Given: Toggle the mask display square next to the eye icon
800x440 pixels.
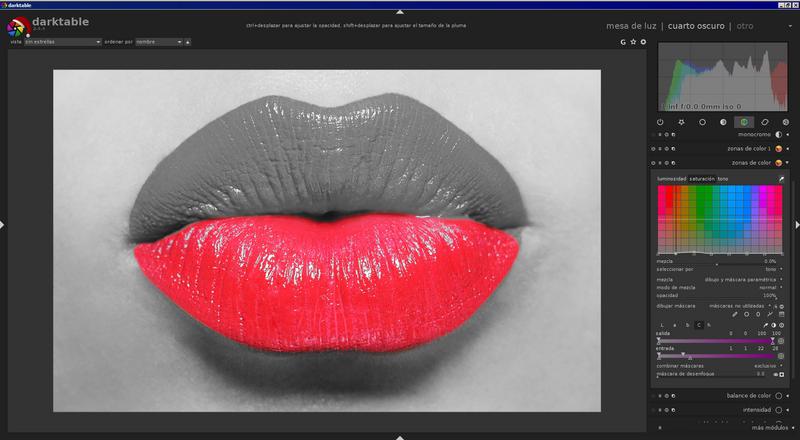Looking at the screenshot, I should coord(782,374).
